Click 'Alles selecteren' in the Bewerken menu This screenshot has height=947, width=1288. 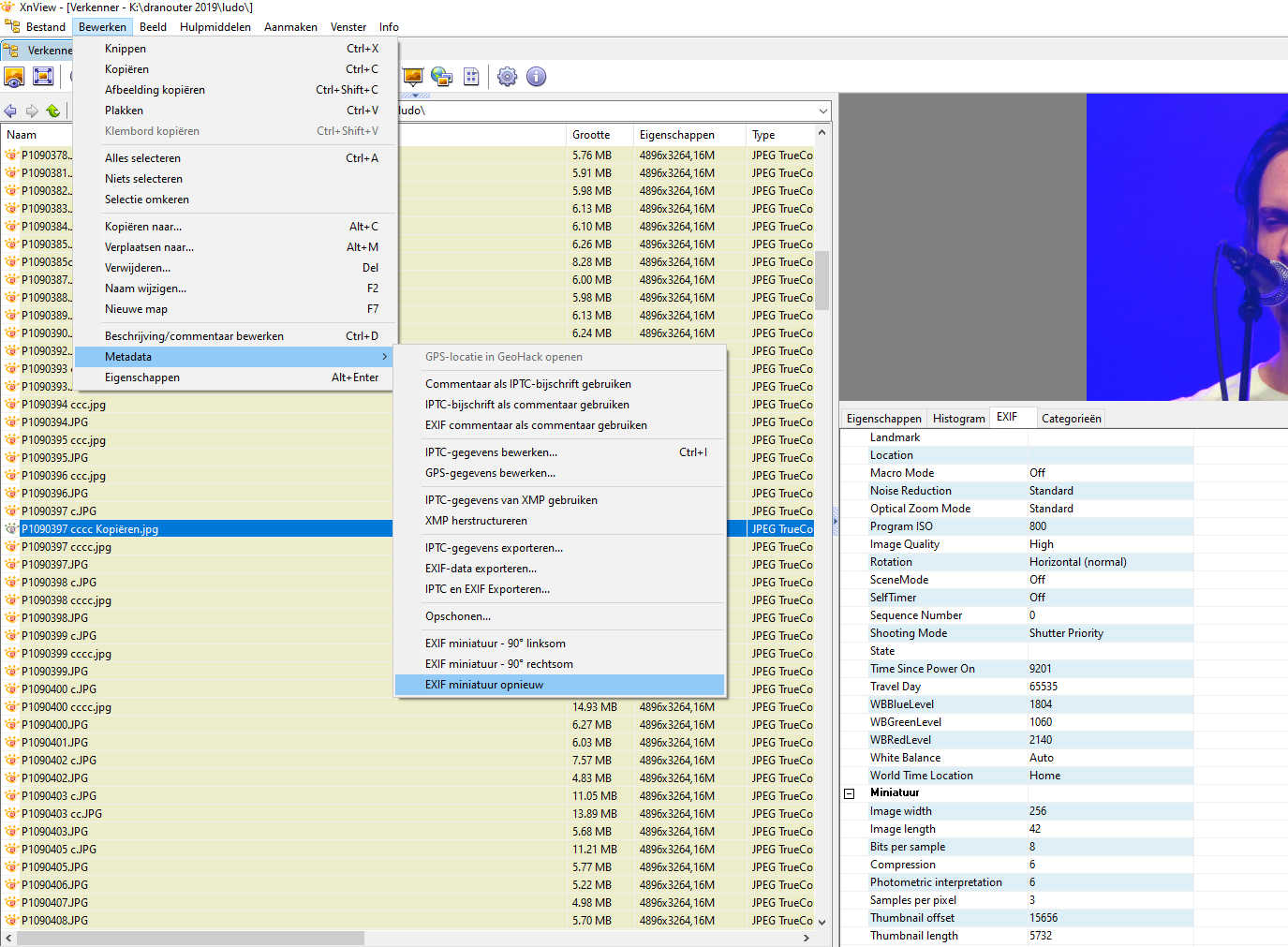click(142, 158)
